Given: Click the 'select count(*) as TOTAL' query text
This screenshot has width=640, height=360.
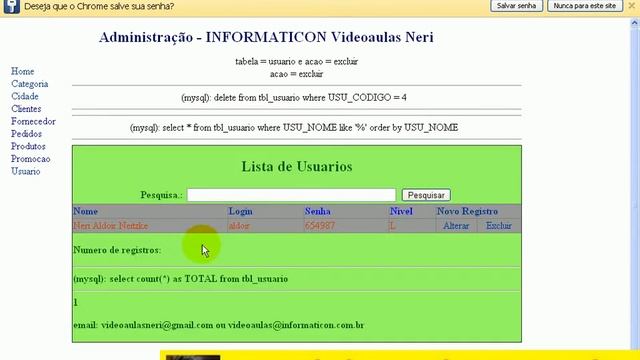Looking at the screenshot, I should coord(181,279).
